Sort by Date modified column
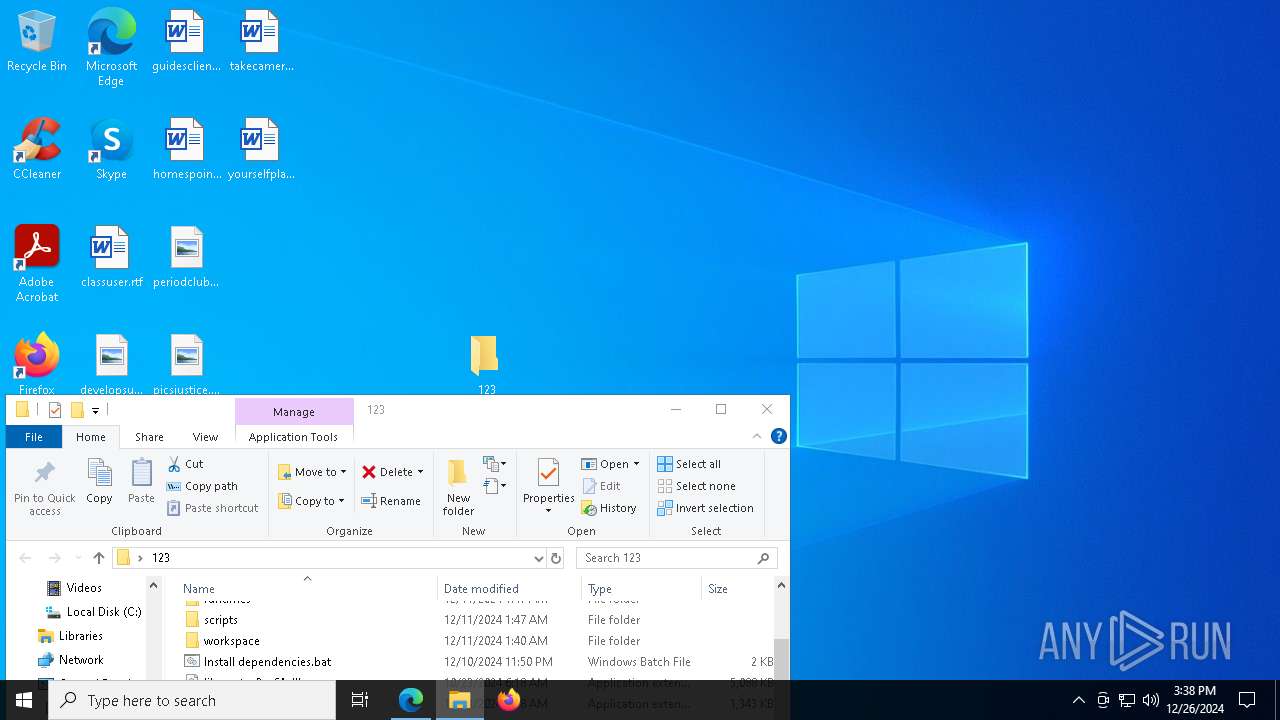Viewport: 1280px width, 720px height. tap(509, 589)
